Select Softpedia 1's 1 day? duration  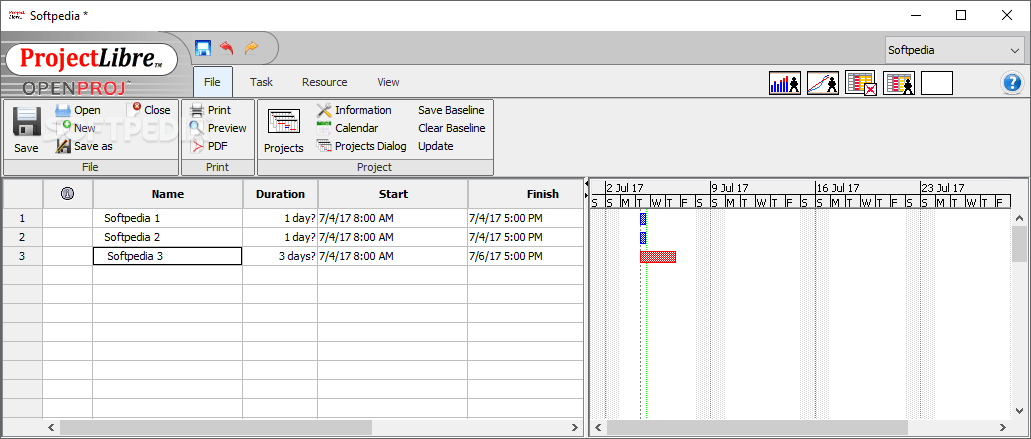click(280, 218)
